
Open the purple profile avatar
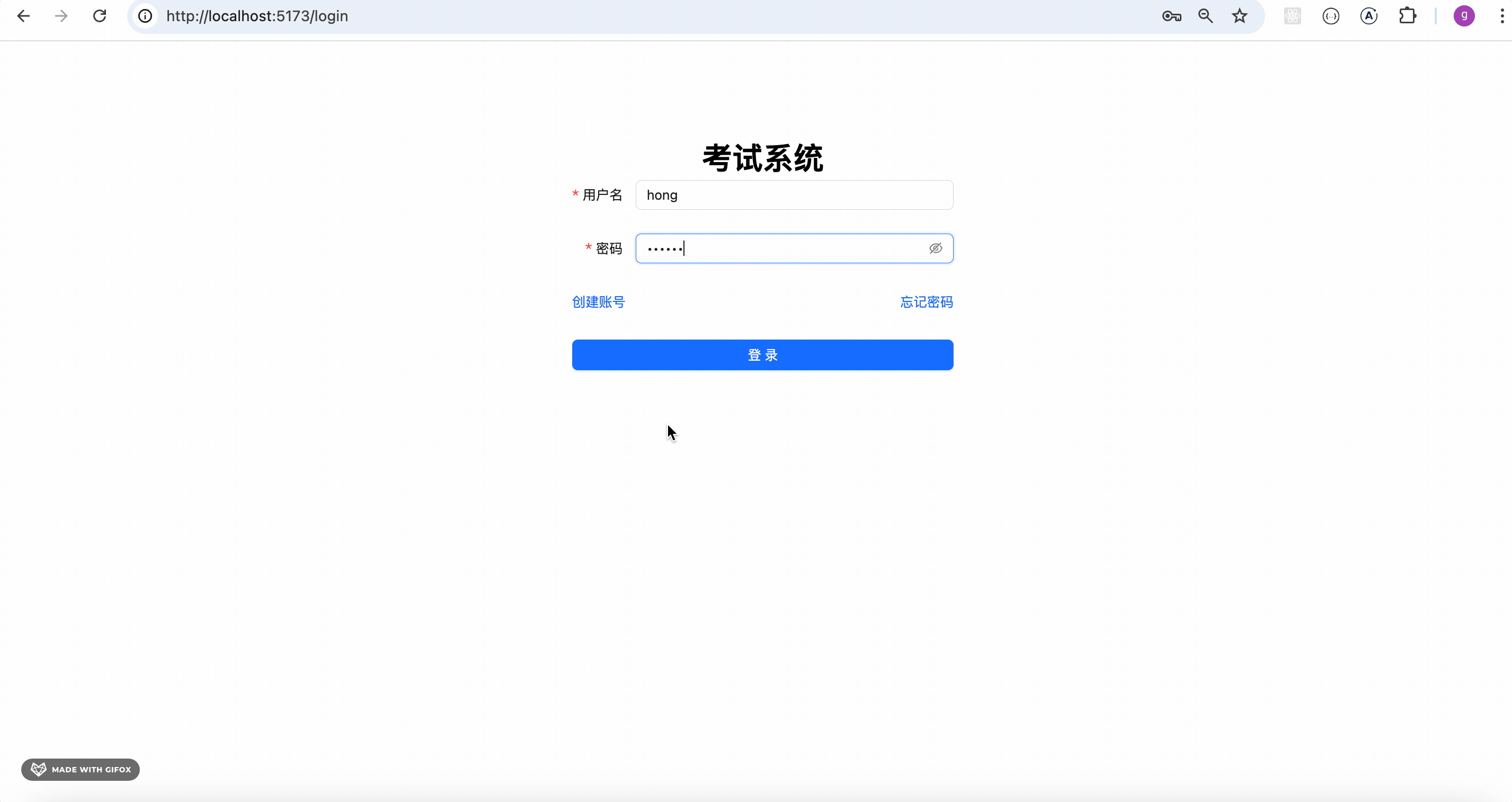(x=1464, y=16)
